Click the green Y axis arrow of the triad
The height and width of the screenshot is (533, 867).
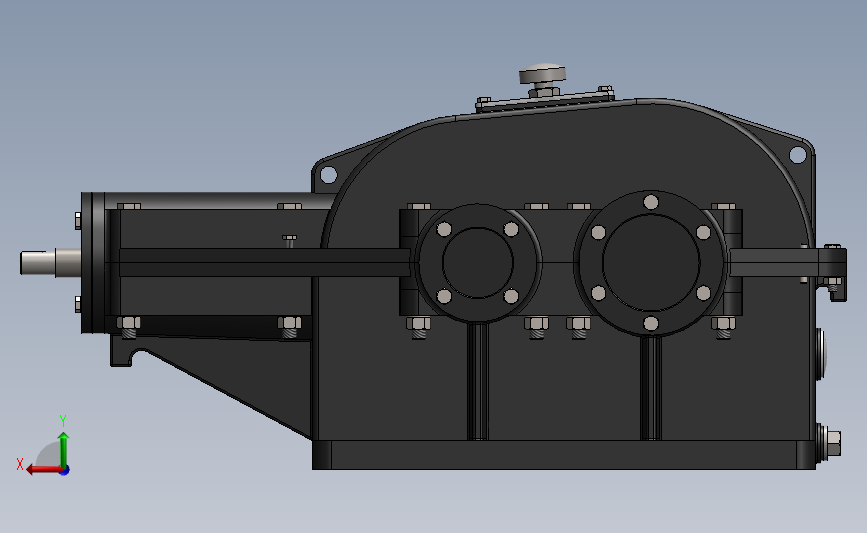(x=64, y=451)
